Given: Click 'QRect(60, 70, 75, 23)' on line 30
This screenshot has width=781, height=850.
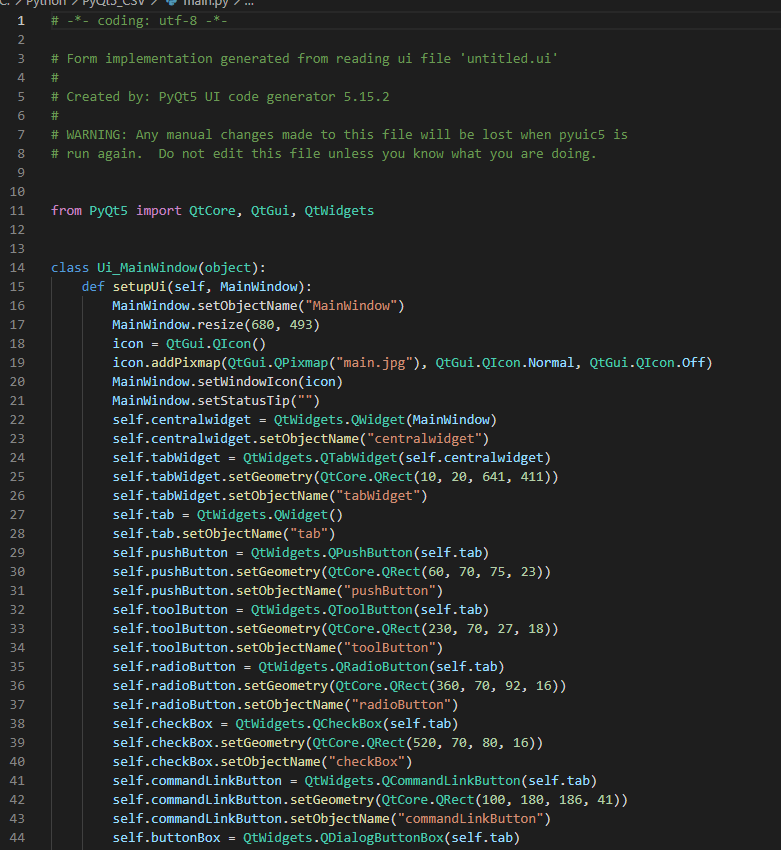Looking at the screenshot, I should pos(462,572).
